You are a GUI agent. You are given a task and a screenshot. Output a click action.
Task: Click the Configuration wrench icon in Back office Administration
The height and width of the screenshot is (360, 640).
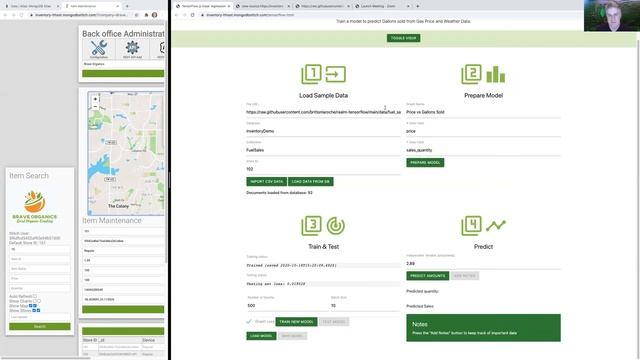point(99,48)
